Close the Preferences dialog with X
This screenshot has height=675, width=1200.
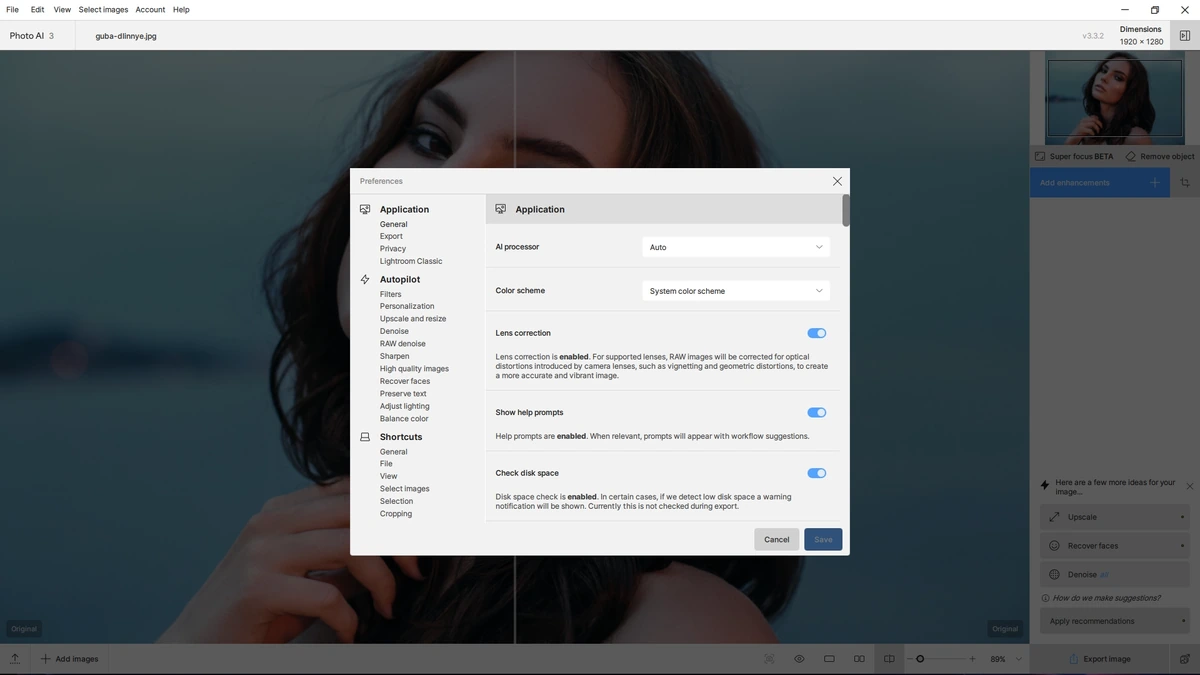tap(837, 181)
